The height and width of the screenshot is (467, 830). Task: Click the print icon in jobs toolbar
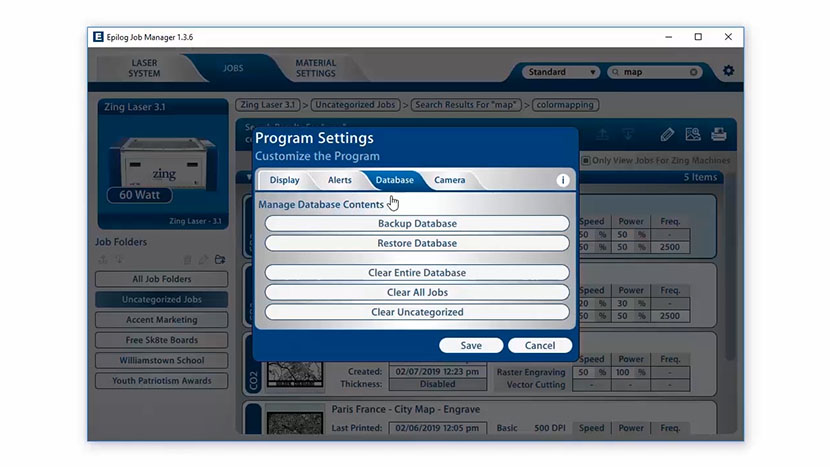718,135
